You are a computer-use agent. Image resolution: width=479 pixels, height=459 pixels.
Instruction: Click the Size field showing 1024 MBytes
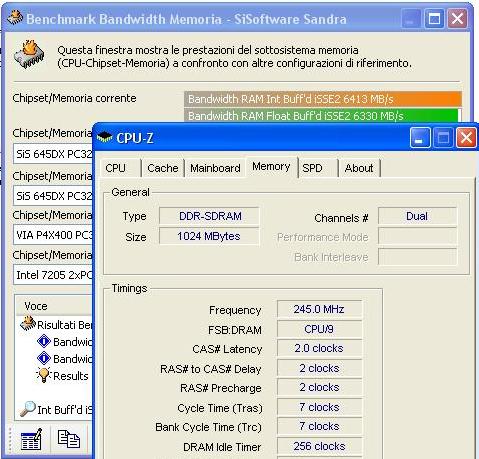[209, 236]
